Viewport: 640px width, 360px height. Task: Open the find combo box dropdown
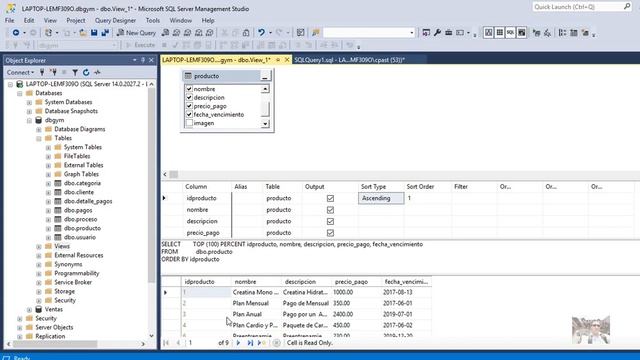coord(411,33)
